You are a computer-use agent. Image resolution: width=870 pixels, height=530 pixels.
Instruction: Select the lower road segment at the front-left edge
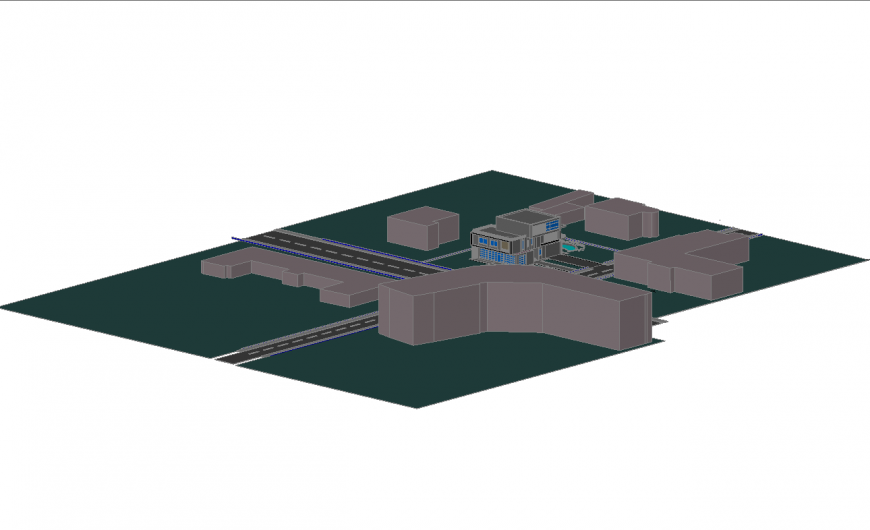297,338
